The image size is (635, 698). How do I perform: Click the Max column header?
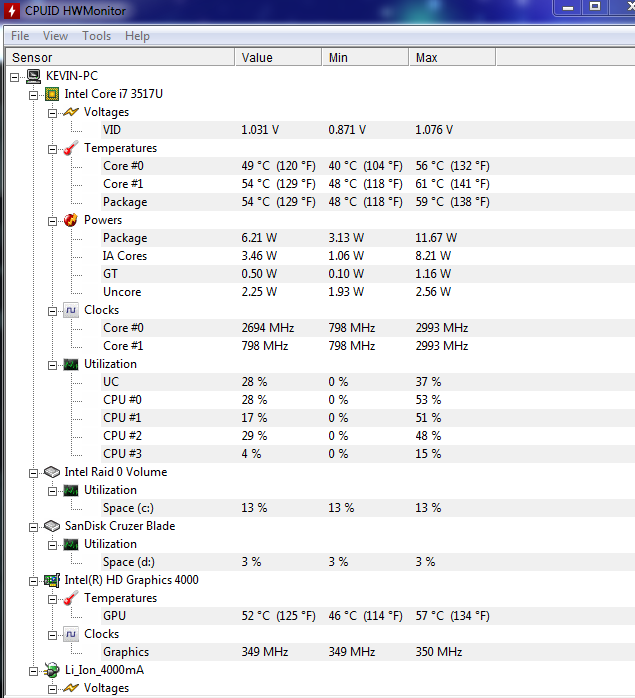tap(452, 57)
